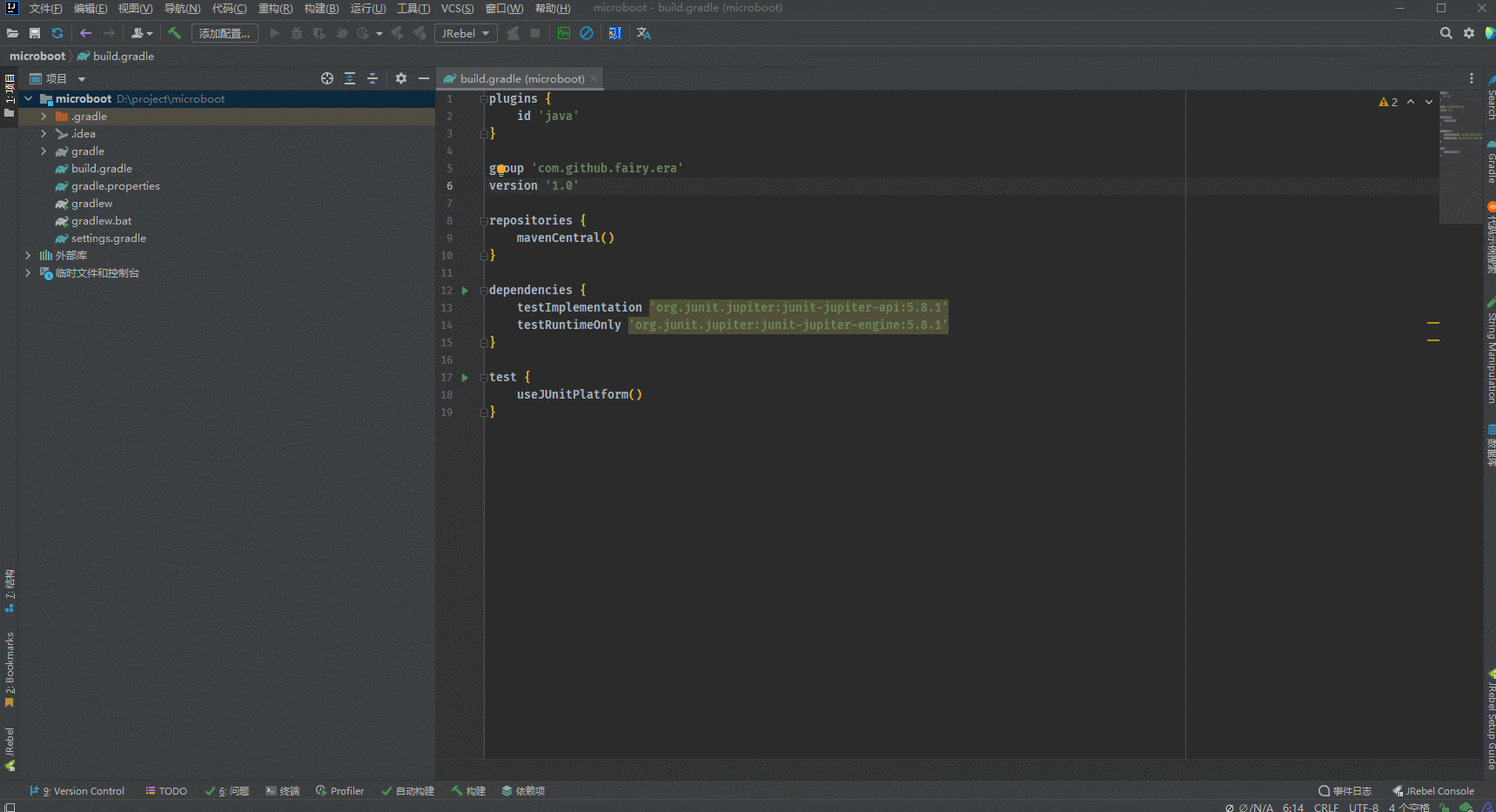Viewport: 1496px width, 812px height.
Task: Open the VCS(S) menu
Action: 457,9
